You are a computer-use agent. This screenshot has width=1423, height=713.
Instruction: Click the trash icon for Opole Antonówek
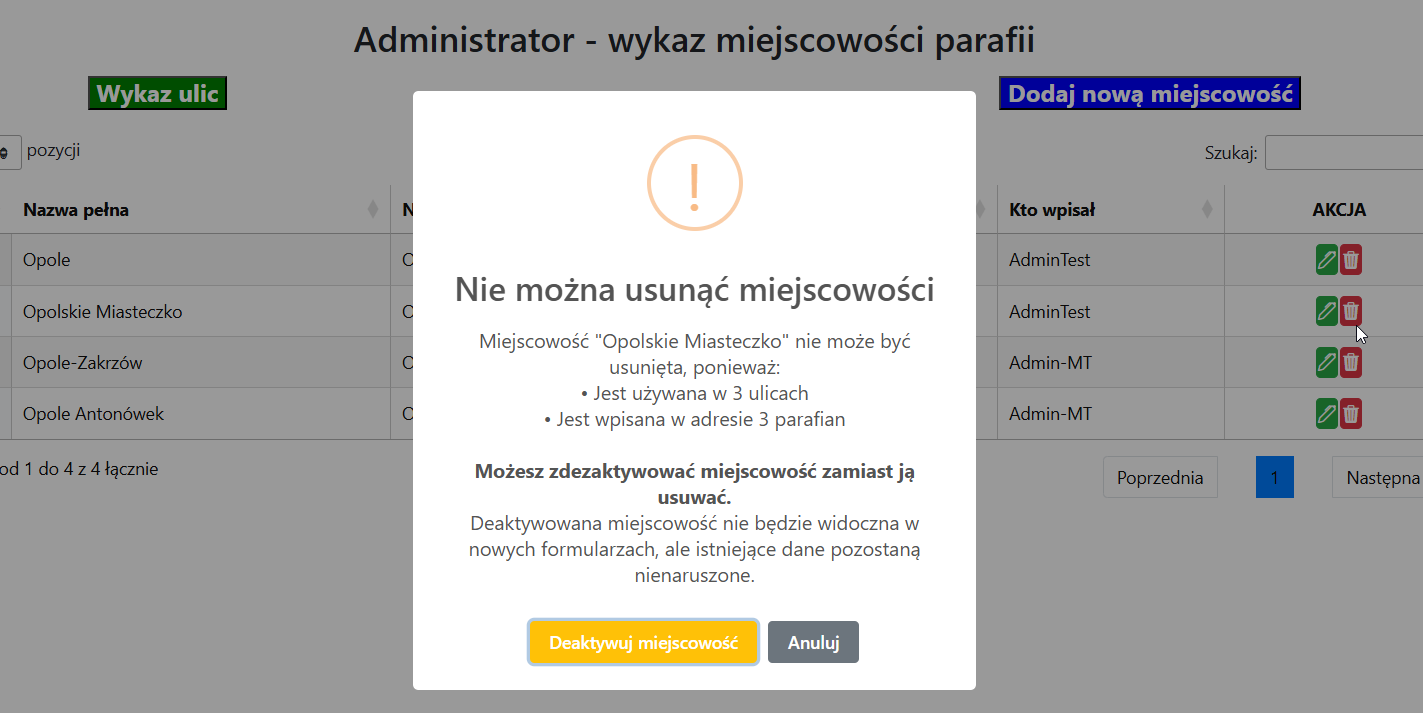(x=1350, y=413)
